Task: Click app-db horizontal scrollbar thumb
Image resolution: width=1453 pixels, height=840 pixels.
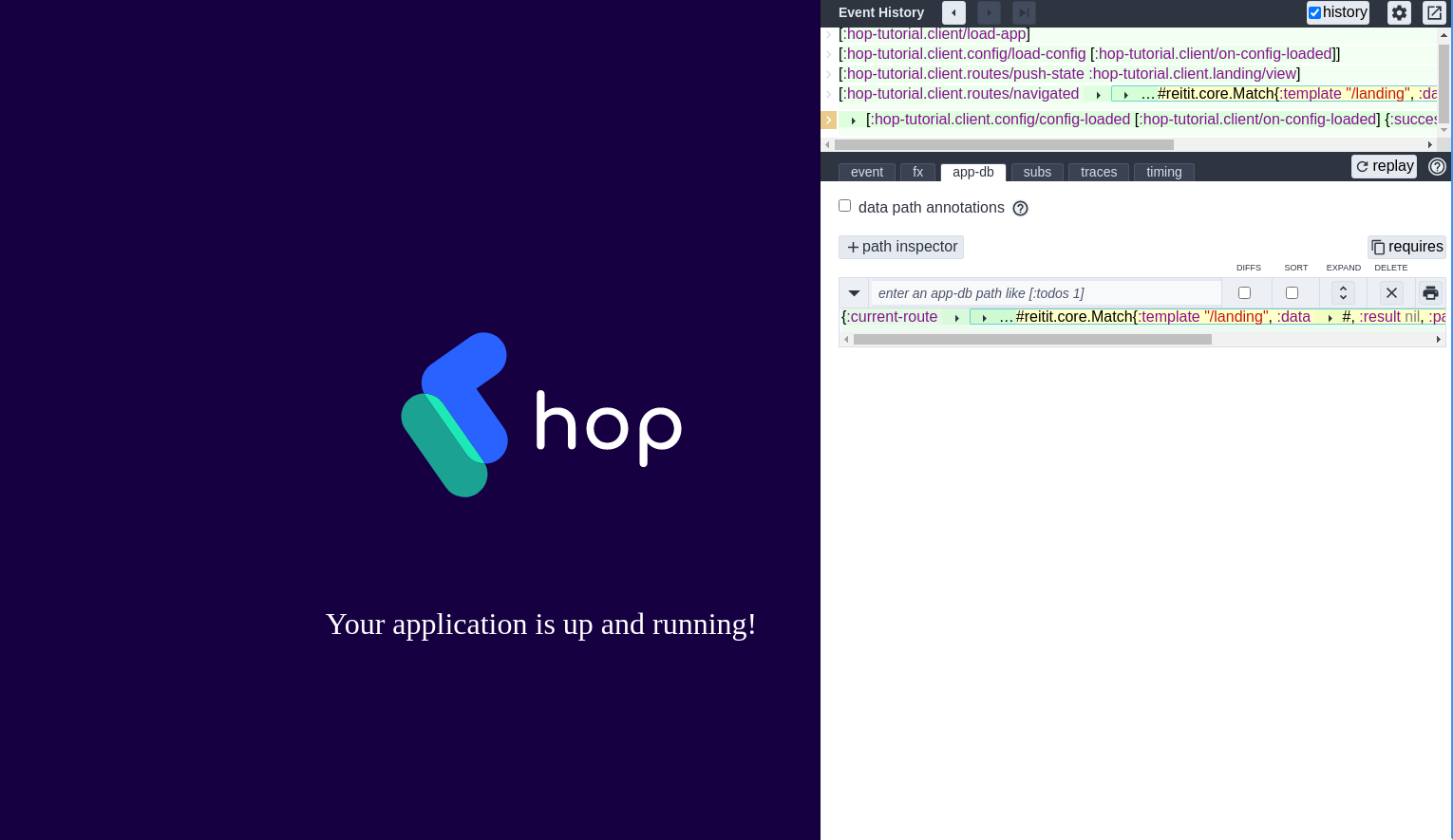Action: click(1032, 340)
